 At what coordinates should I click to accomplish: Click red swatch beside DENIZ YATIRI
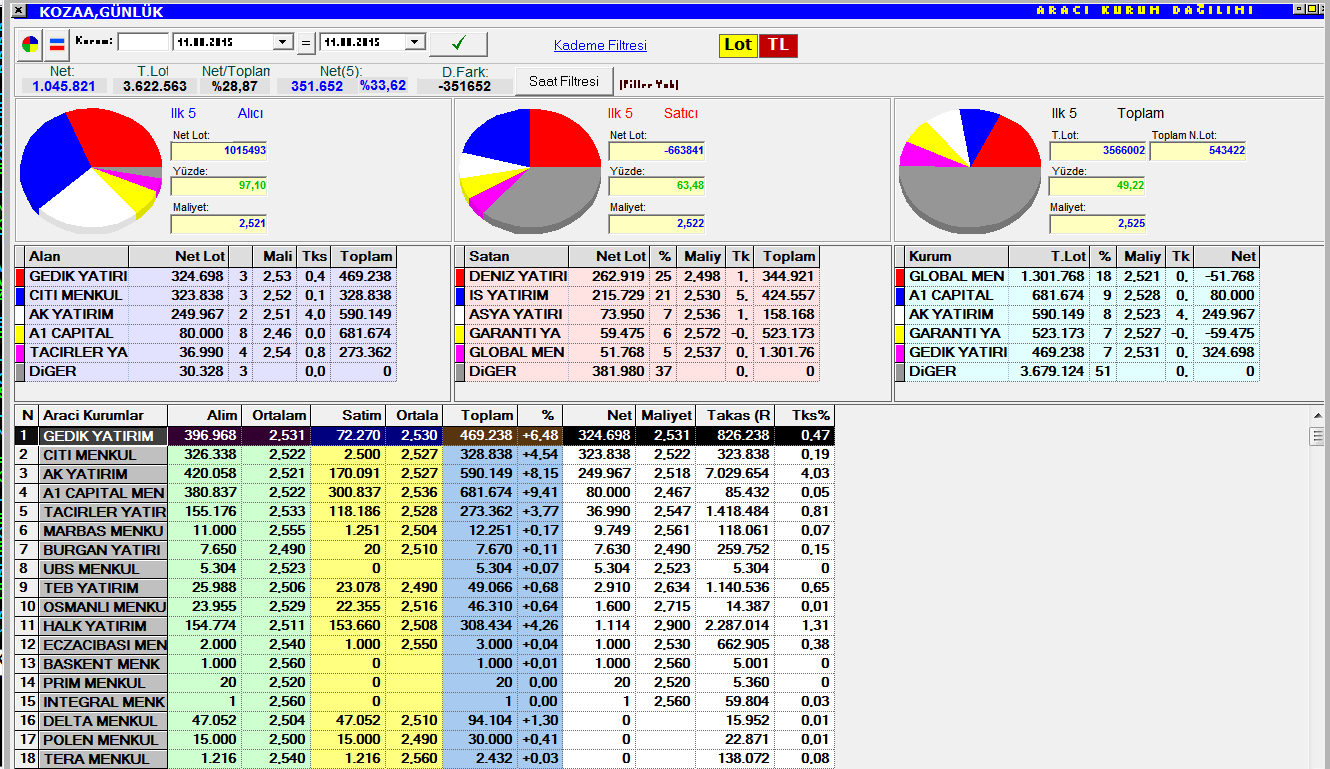[460, 277]
